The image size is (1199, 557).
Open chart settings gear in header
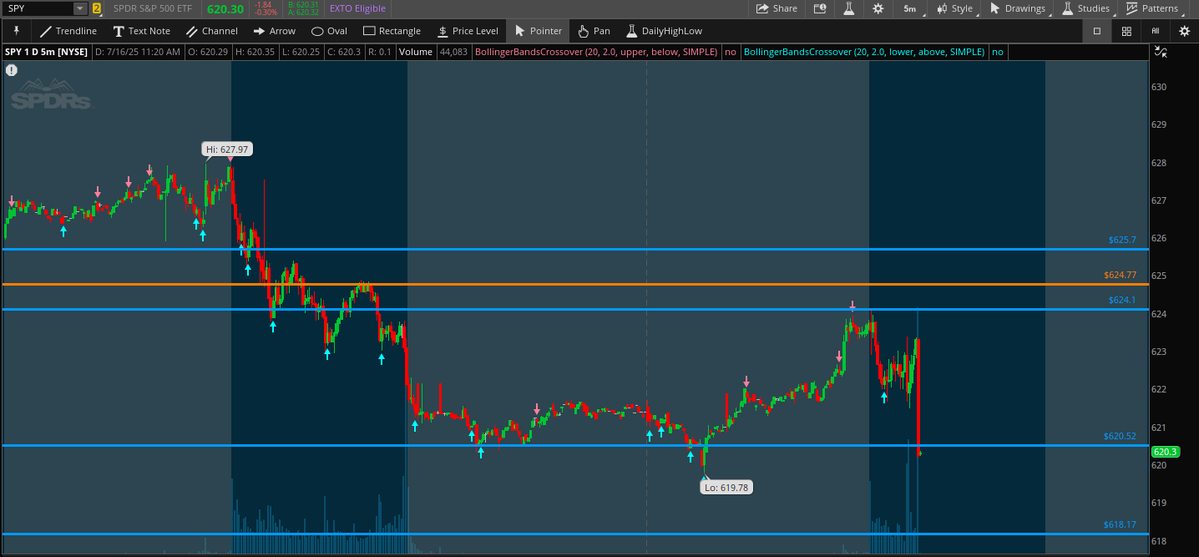click(x=877, y=8)
